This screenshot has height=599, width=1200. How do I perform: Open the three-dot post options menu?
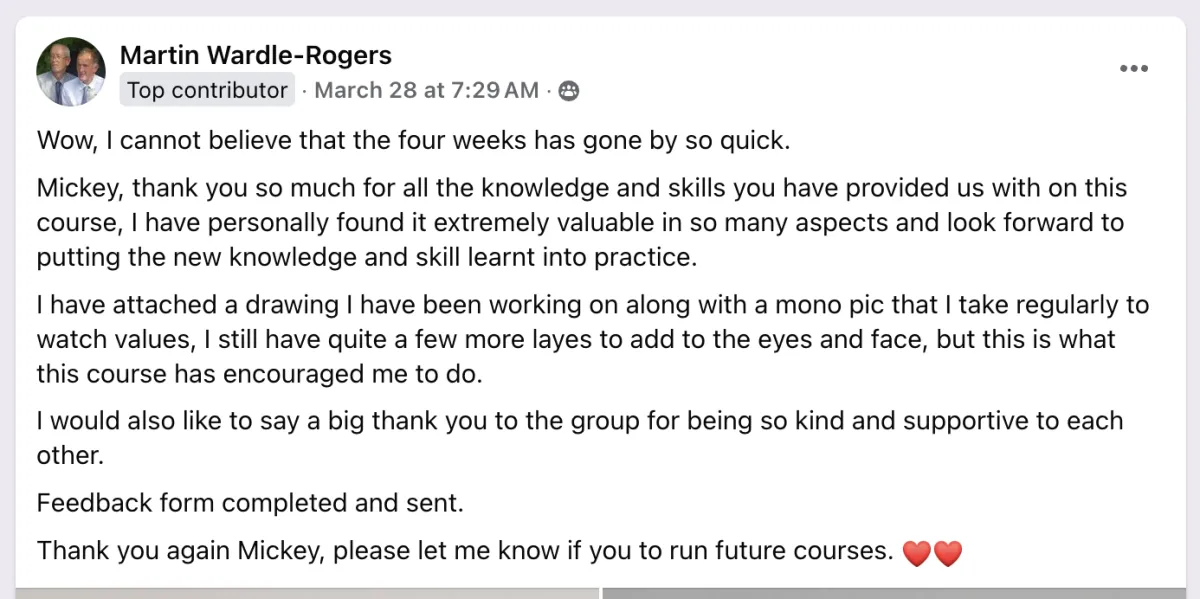(x=1134, y=68)
